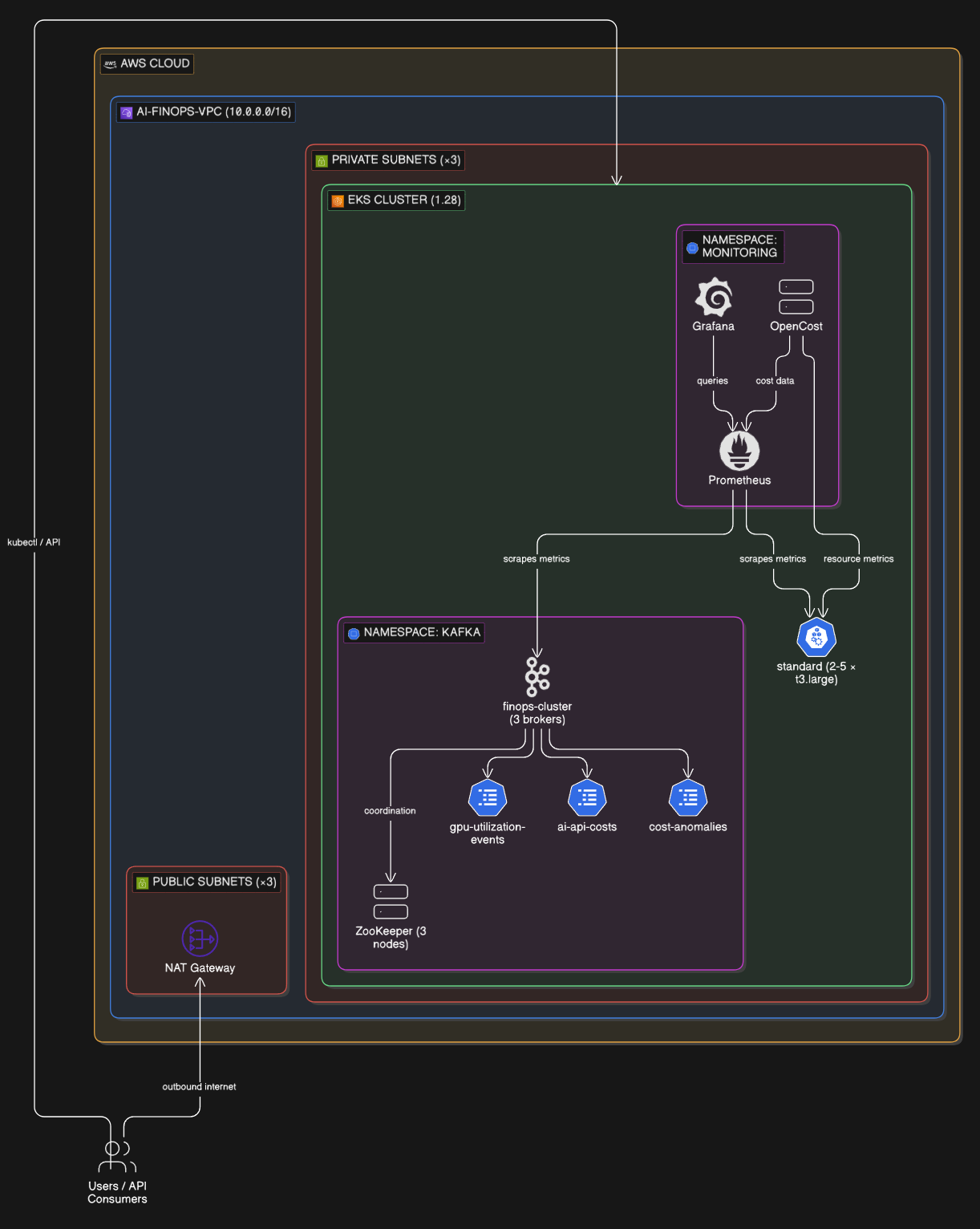Click the 'ai-api-costs' text label
The width and height of the screenshot is (980, 1229).
click(587, 827)
